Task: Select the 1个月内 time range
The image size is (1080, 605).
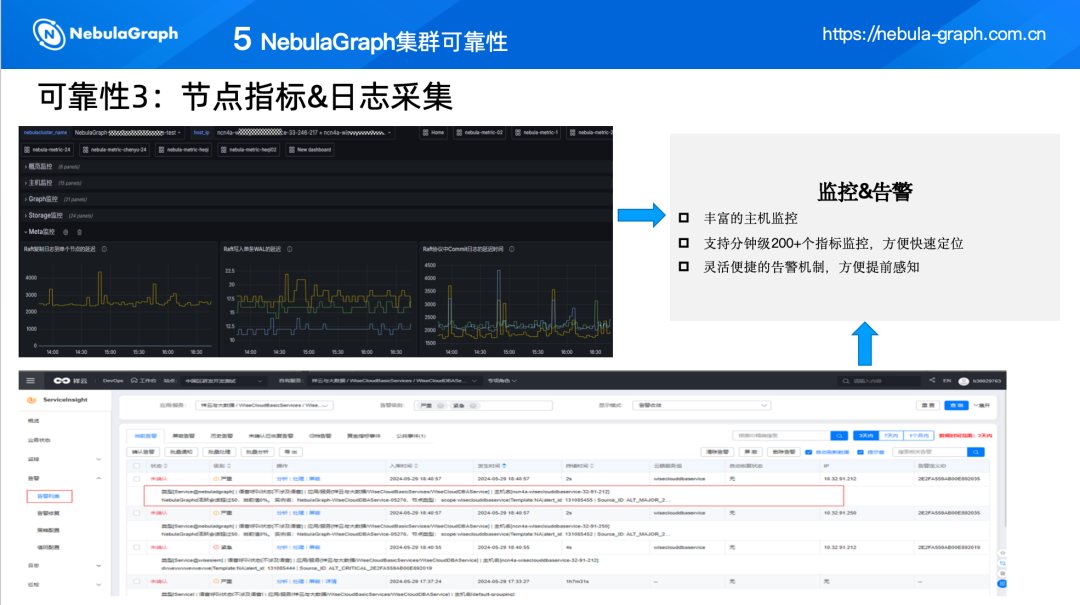Action: point(918,435)
